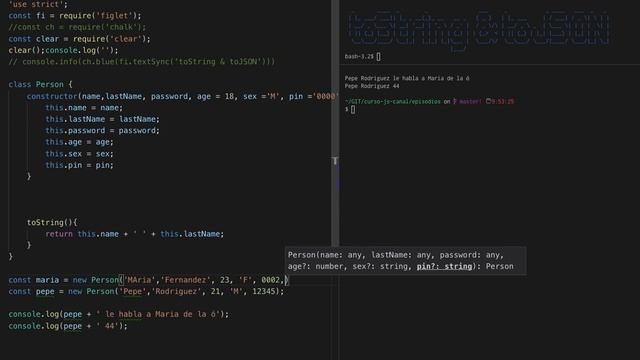Click the line this.name = name;
640x360 pixels.
(84, 108)
